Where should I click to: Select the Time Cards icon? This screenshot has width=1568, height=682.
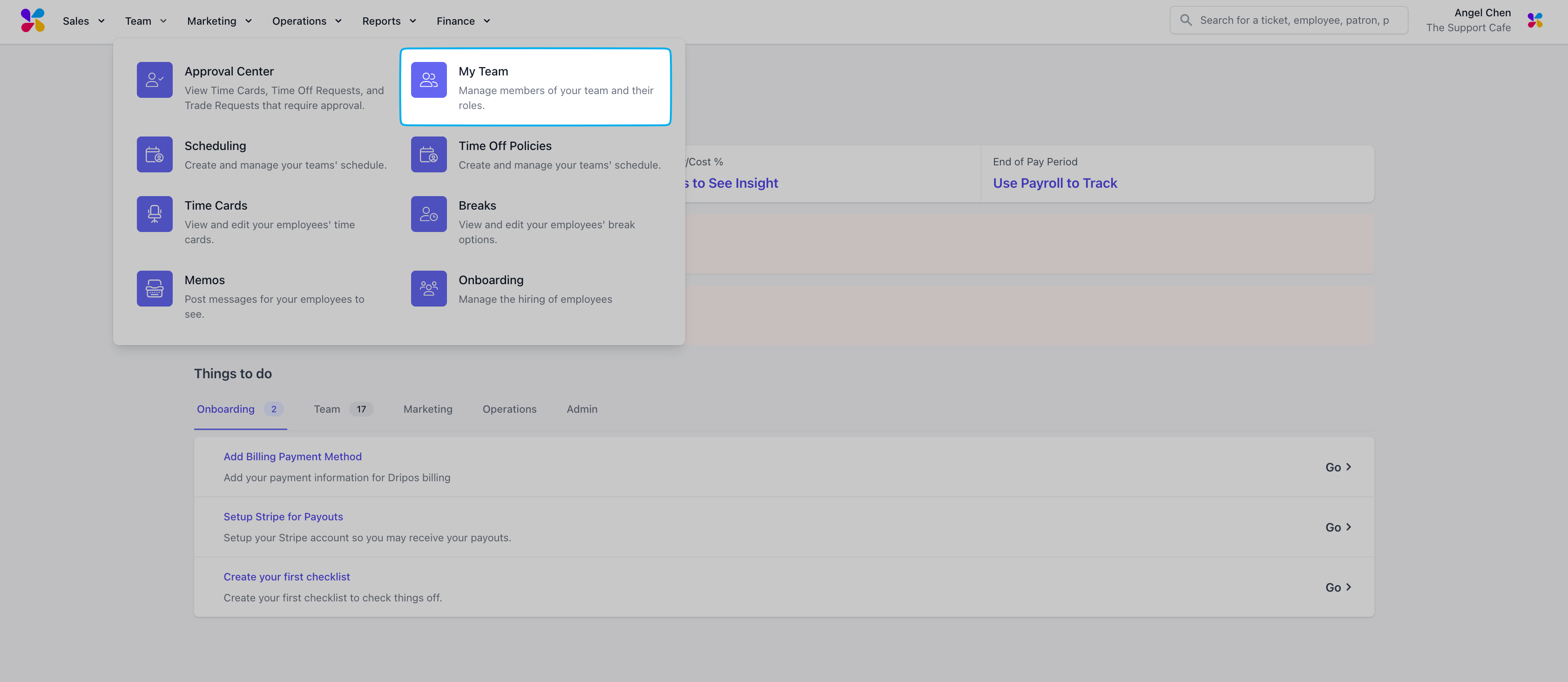[155, 214]
